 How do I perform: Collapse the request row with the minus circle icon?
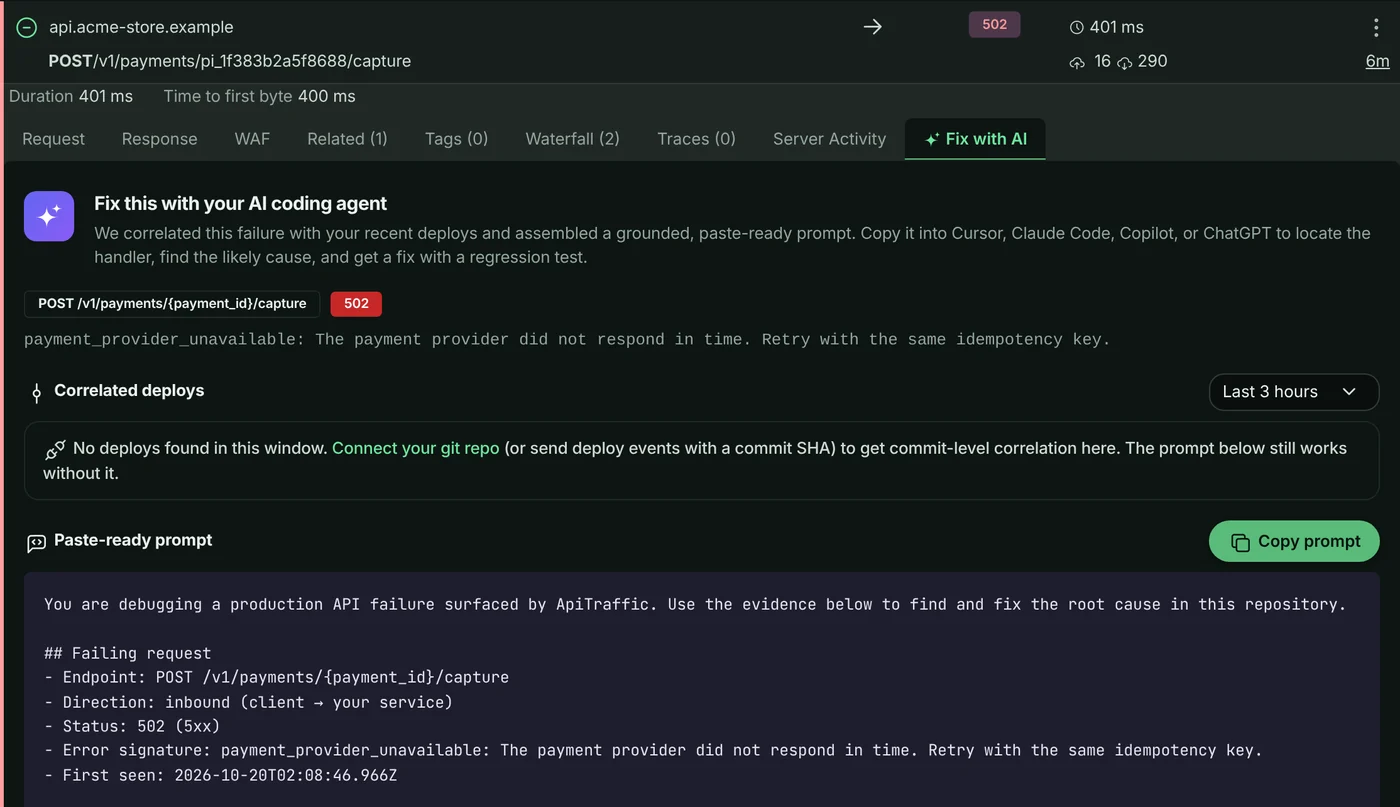click(x=27, y=27)
